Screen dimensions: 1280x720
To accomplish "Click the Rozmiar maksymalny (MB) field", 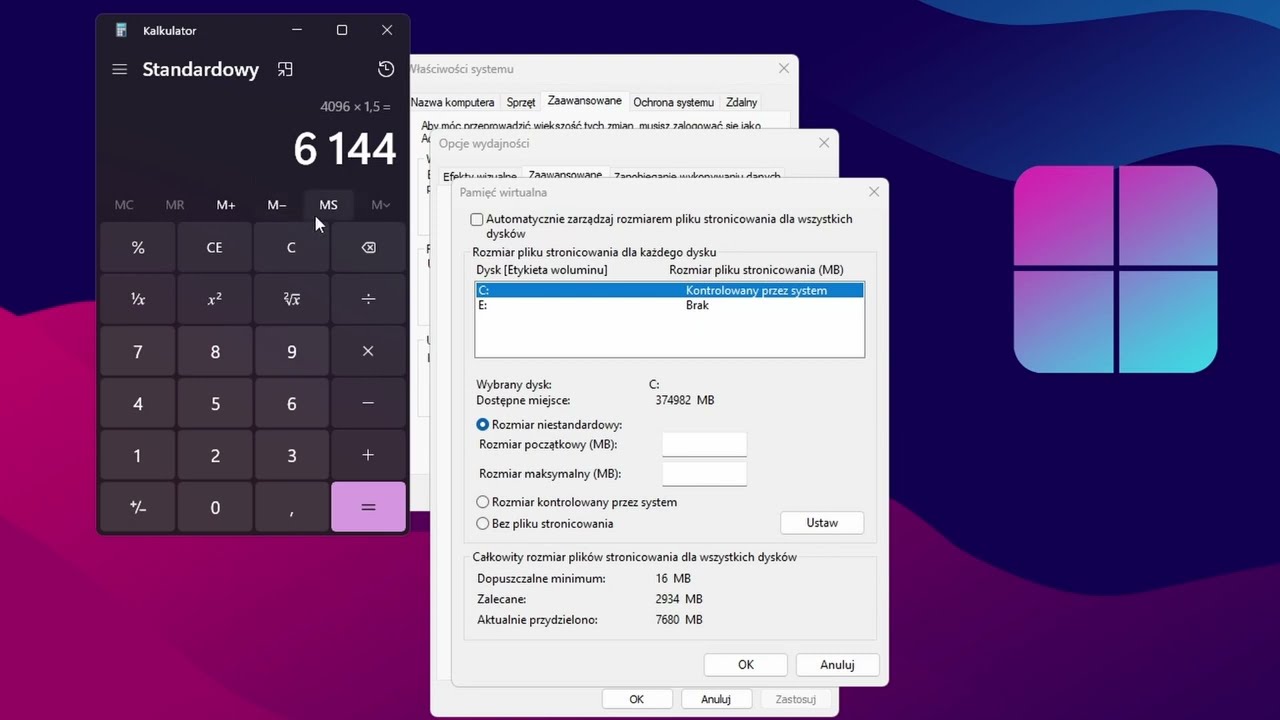I will [705, 473].
